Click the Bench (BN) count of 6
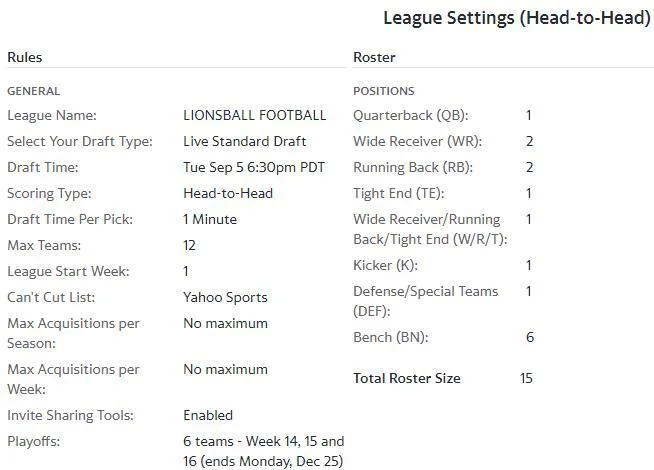 (530, 337)
